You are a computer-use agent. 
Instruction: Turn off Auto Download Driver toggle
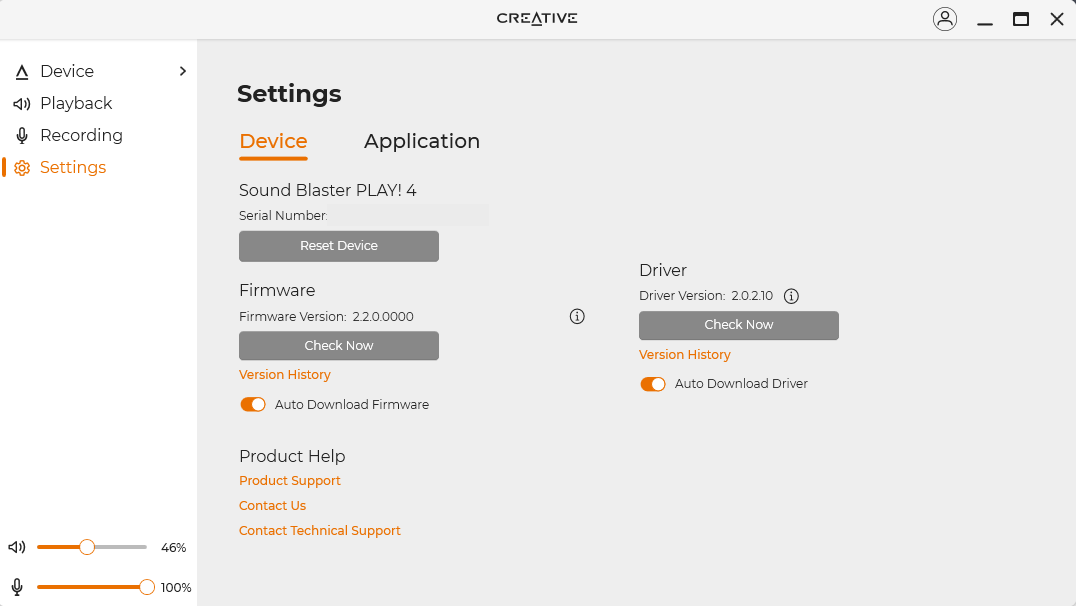653,384
